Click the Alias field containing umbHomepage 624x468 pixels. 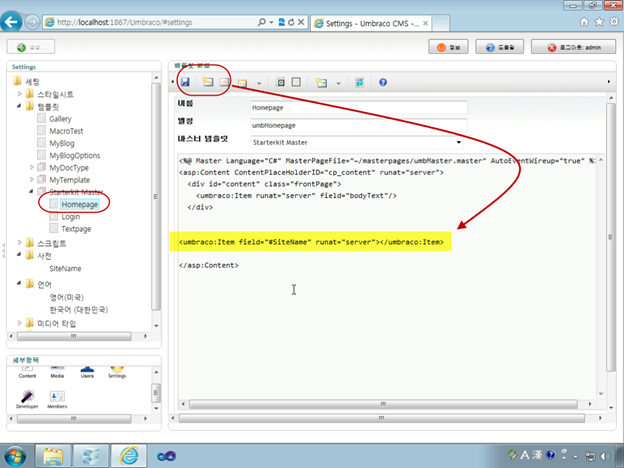click(359, 125)
